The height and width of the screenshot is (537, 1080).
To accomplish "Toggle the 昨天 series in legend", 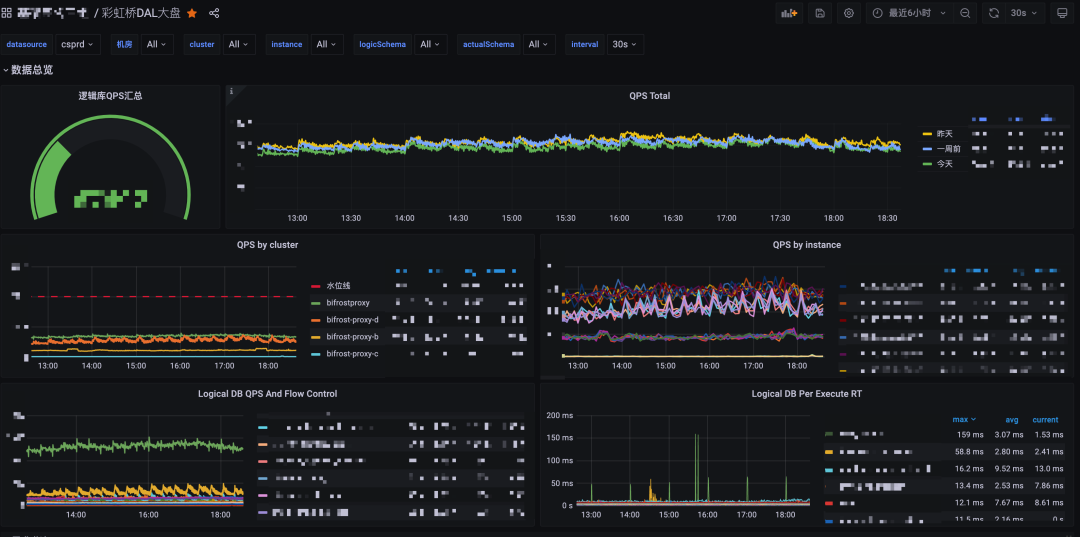I will click(944, 134).
